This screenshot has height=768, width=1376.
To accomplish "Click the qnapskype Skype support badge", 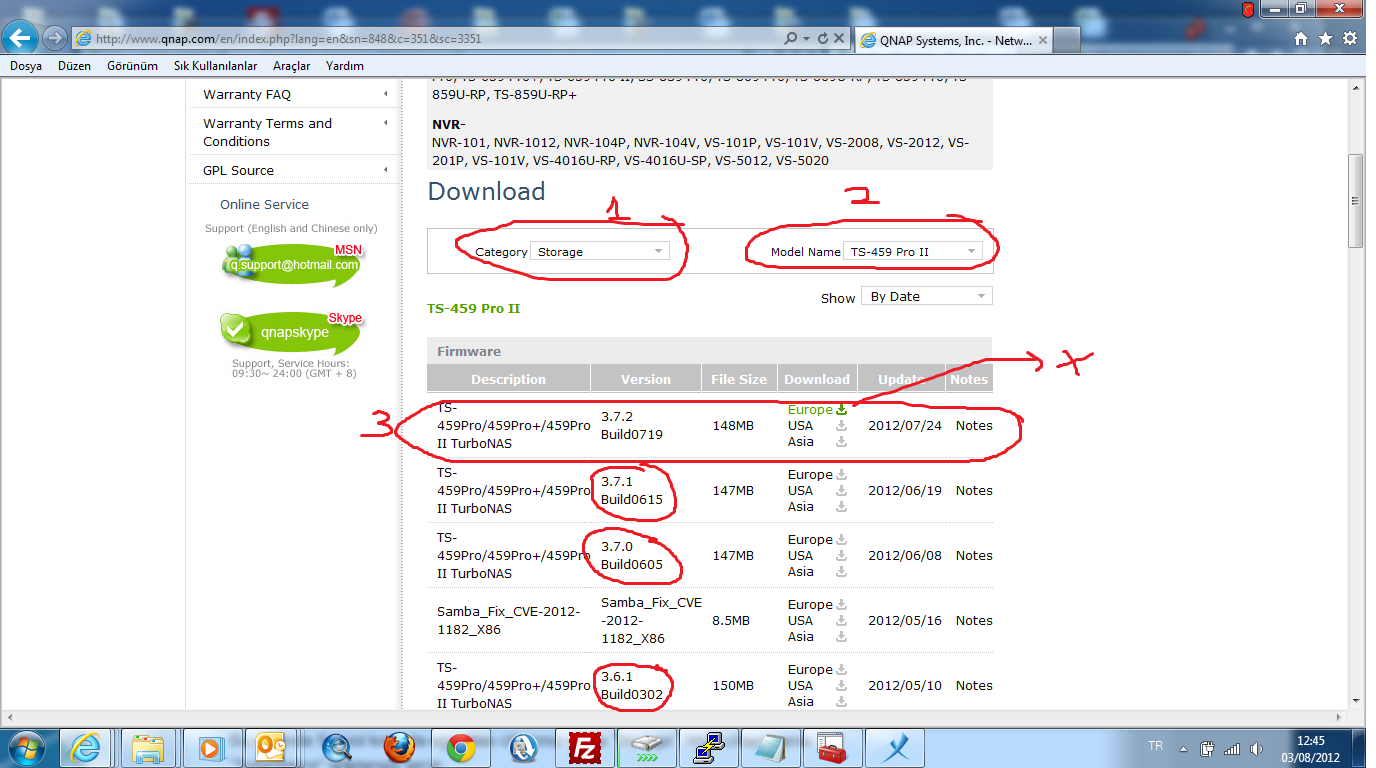I will (291, 331).
